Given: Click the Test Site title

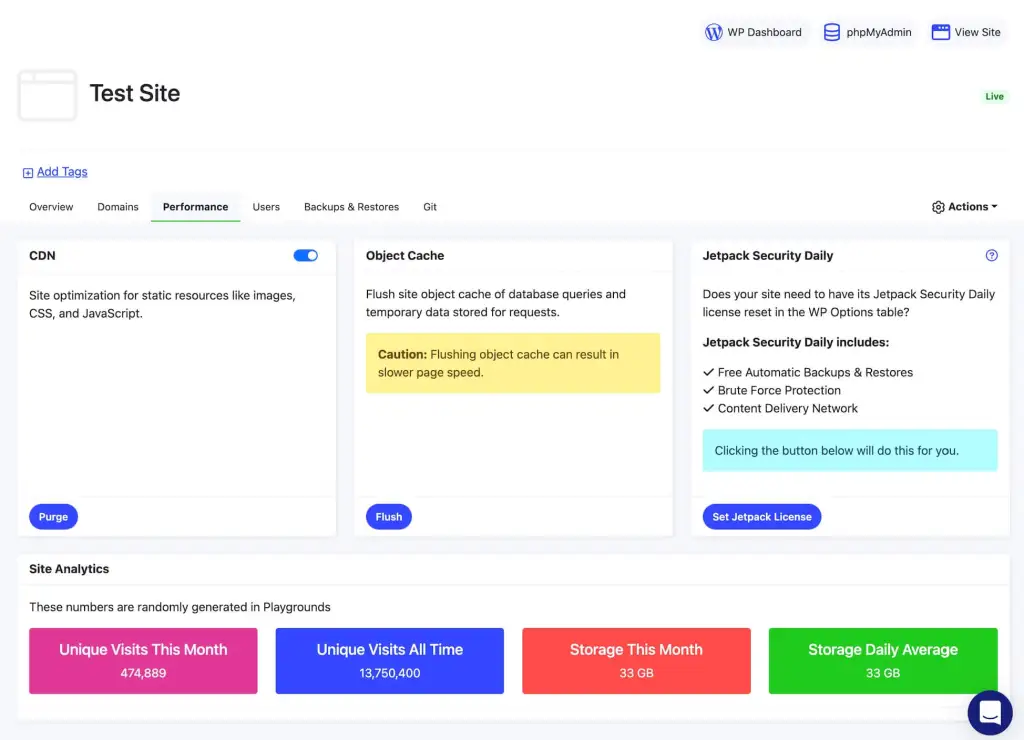Looking at the screenshot, I should point(135,93).
